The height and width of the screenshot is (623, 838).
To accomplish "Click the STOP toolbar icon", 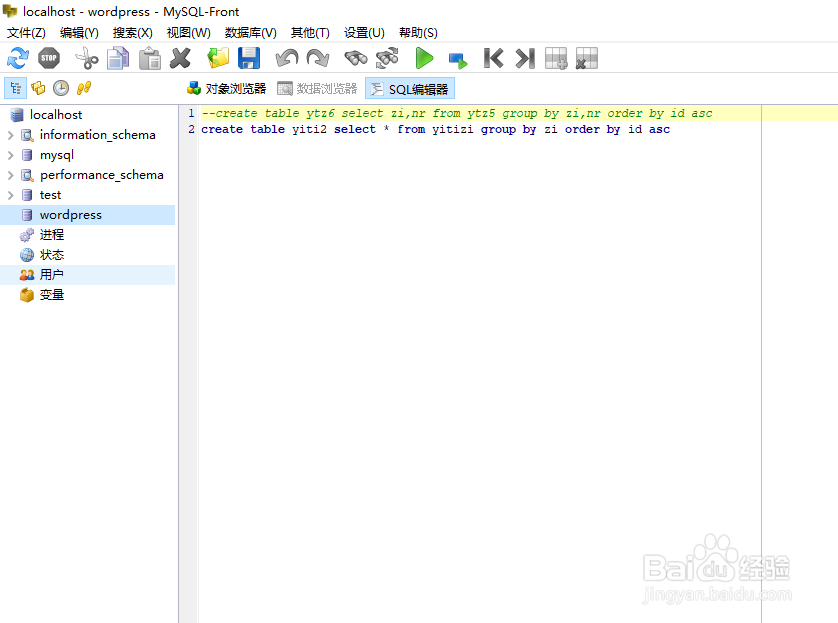I will (49, 58).
